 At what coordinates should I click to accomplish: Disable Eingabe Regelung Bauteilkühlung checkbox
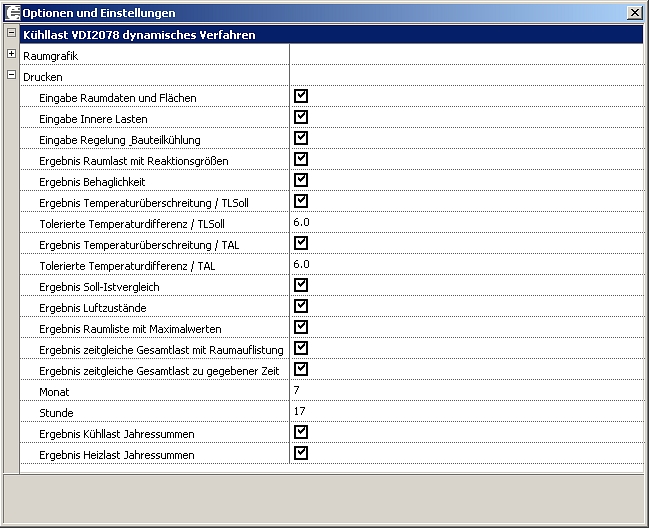click(x=301, y=138)
